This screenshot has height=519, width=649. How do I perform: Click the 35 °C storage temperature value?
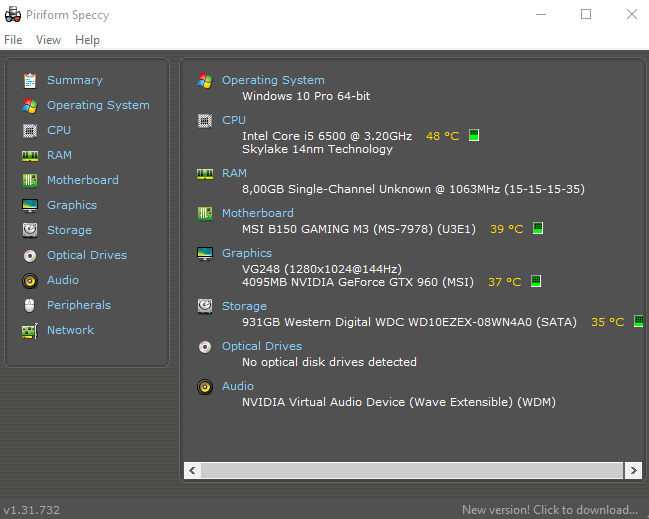[x=608, y=322]
